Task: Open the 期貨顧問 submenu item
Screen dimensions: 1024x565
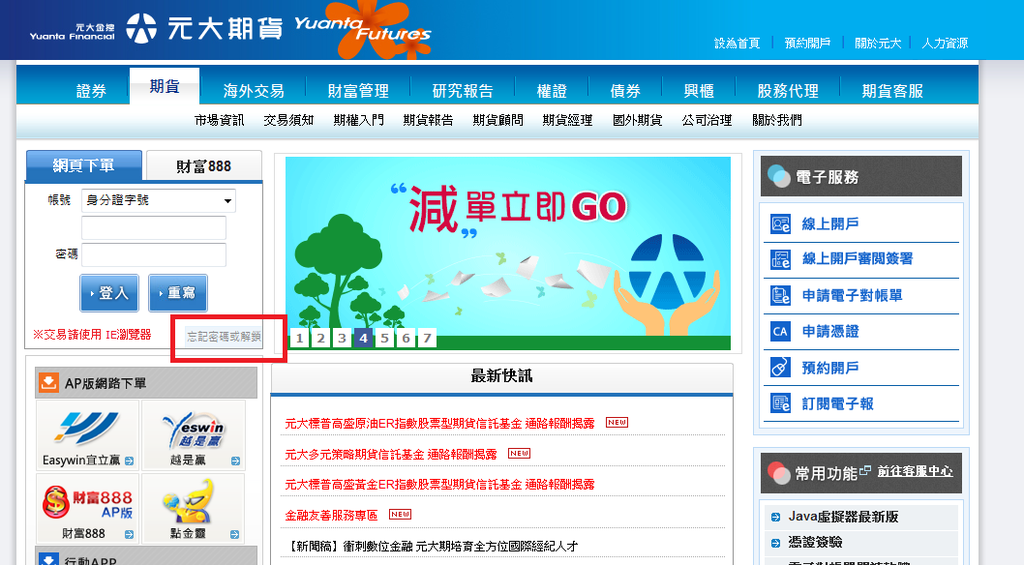Action: [498, 120]
